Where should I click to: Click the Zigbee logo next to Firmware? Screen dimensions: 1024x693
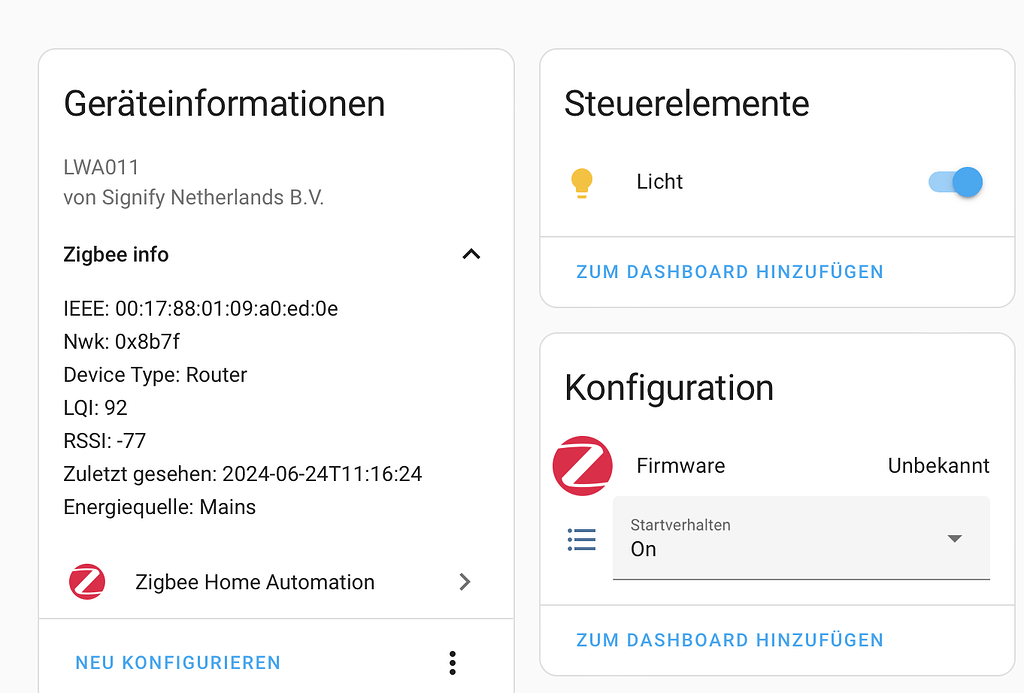pyautogui.click(x=583, y=466)
